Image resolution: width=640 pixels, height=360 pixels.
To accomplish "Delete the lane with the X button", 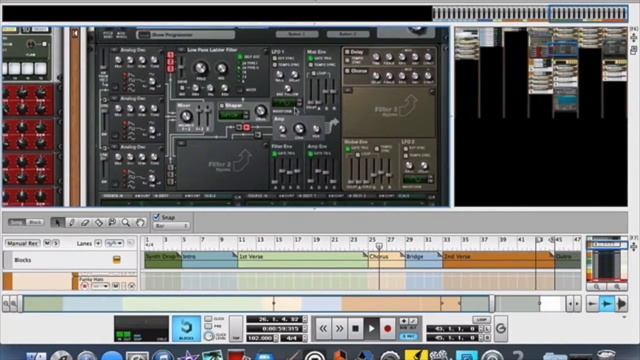I will [131, 286].
